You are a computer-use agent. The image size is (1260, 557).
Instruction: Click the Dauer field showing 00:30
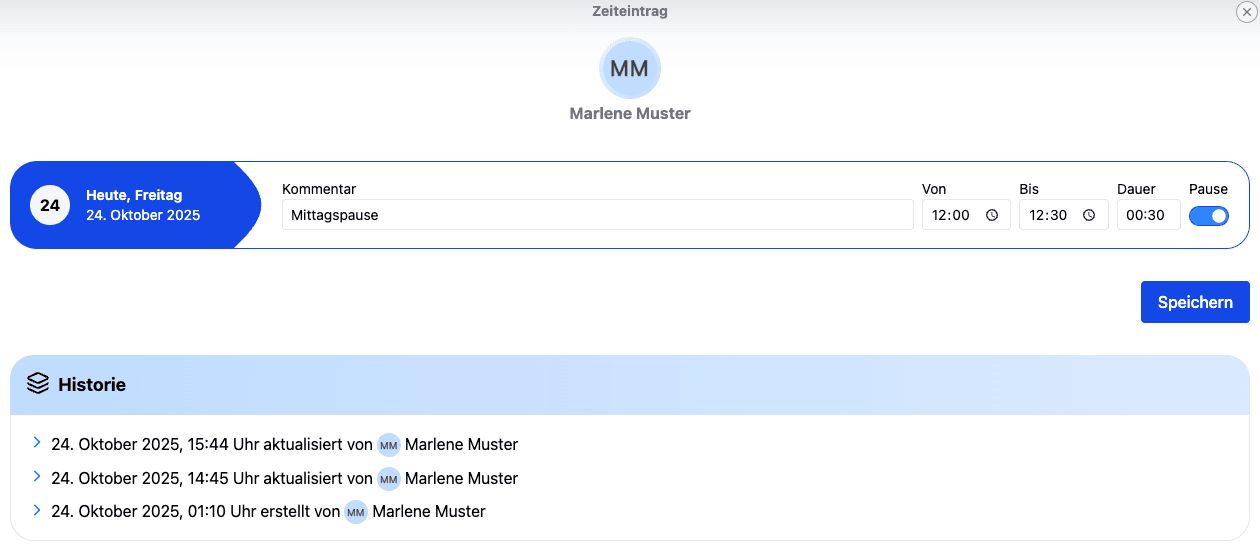coord(1147,215)
